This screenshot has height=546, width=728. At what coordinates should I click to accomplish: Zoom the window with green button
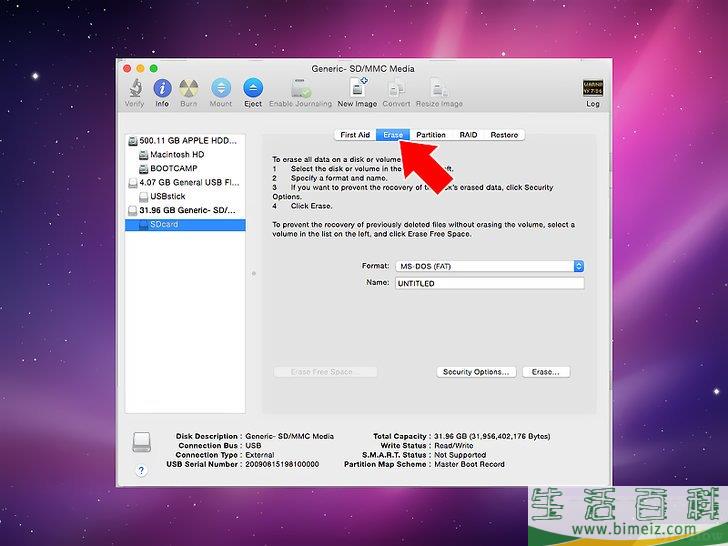pos(154,69)
